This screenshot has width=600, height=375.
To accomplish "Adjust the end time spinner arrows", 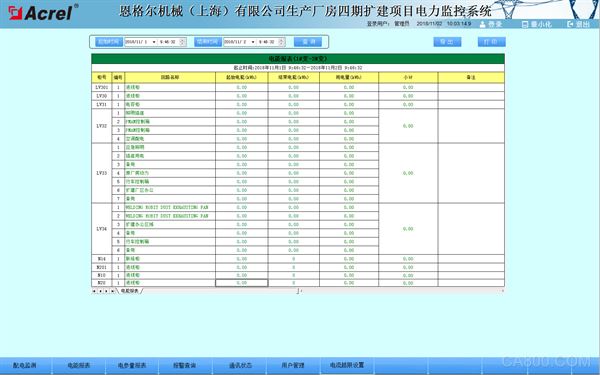I will point(282,42).
